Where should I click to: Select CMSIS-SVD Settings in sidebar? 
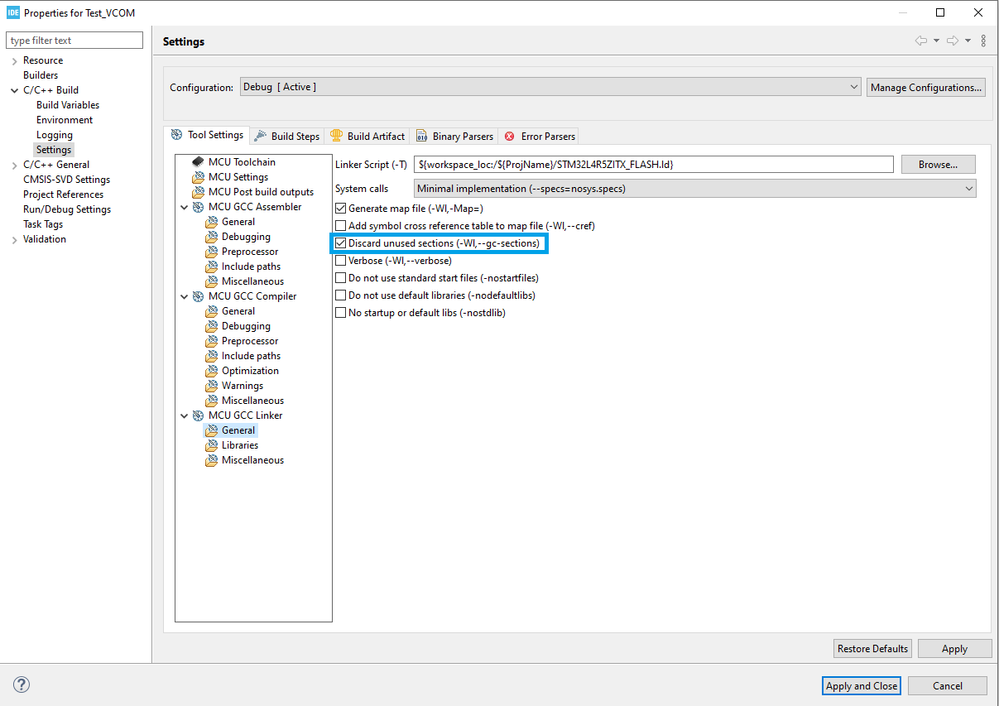(x=66, y=180)
